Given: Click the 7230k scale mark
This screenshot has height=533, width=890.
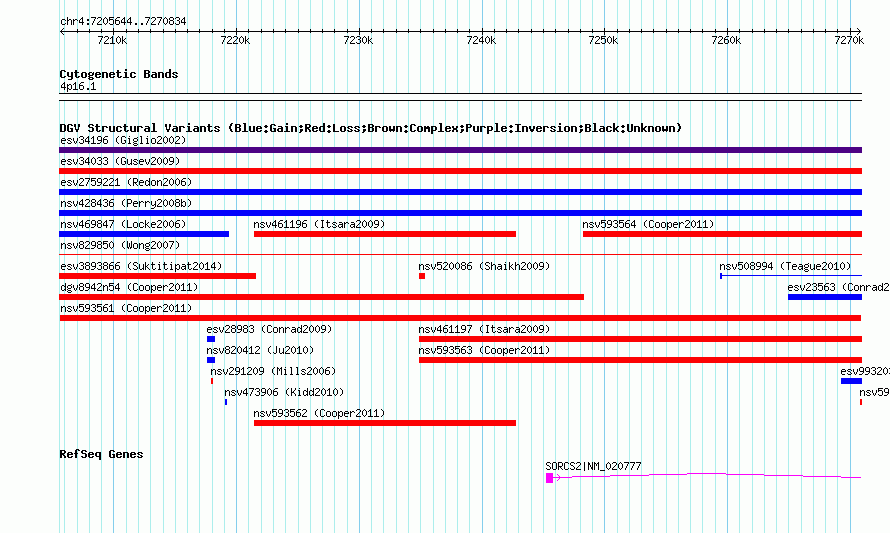Looking at the screenshot, I should 358,40.
